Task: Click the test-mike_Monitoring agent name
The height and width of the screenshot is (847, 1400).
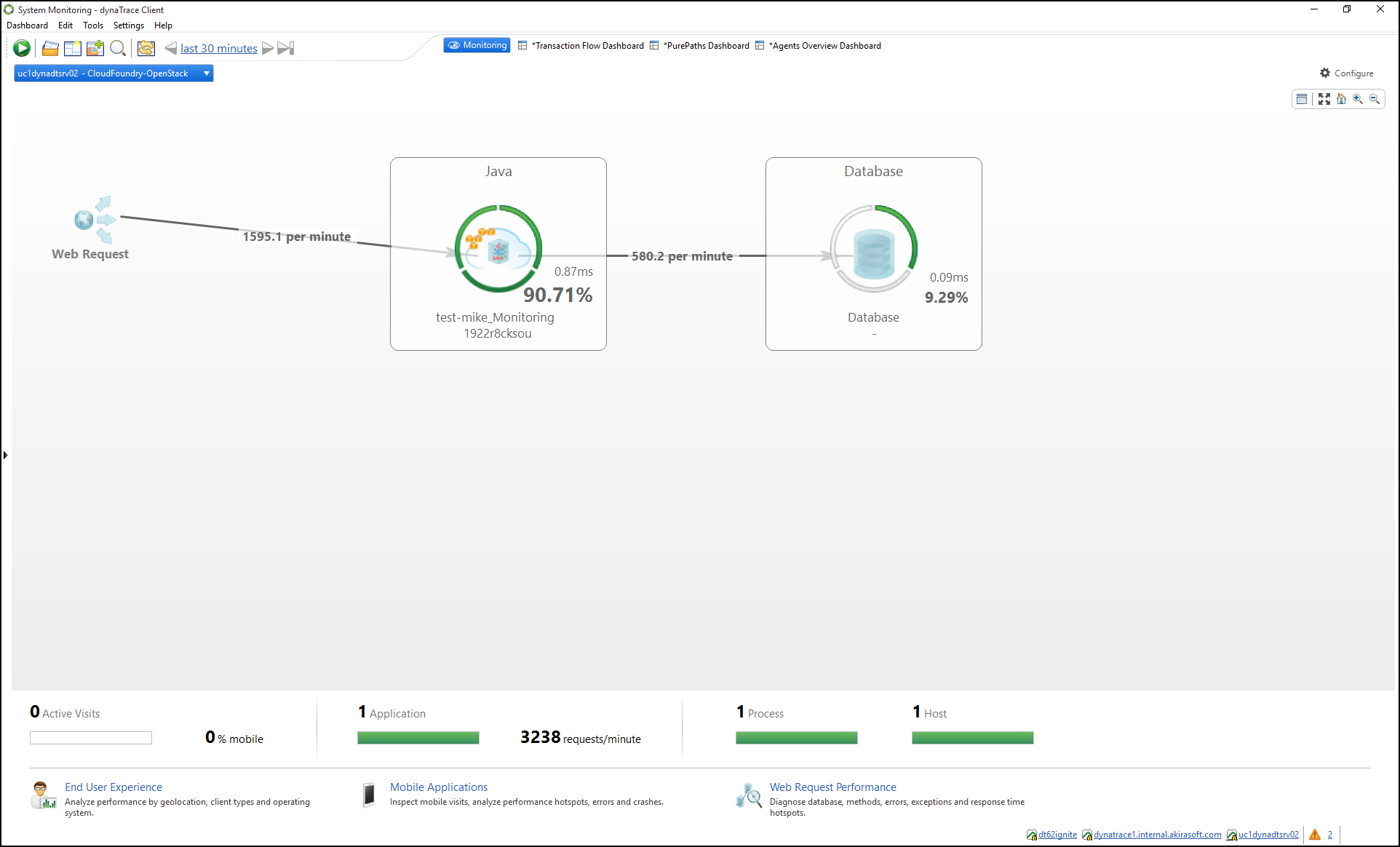Action: (x=495, y=317)
